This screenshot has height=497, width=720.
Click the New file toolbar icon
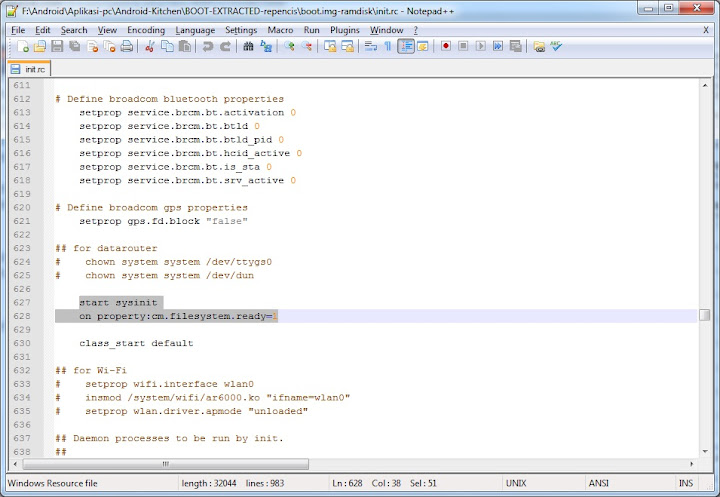[22, 46]
